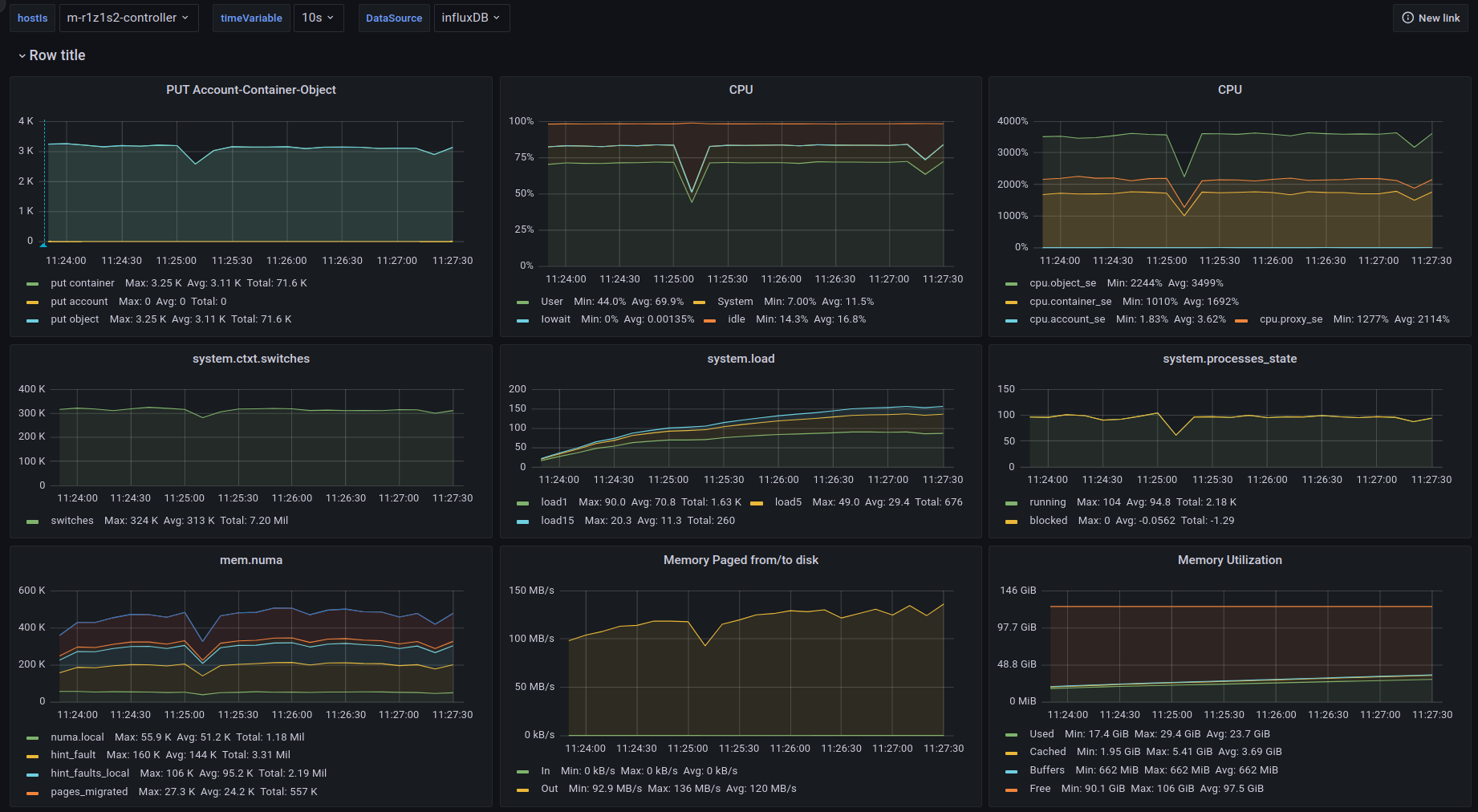Click the cpu.object_se green legend color icon

(x=1012, y=284)
